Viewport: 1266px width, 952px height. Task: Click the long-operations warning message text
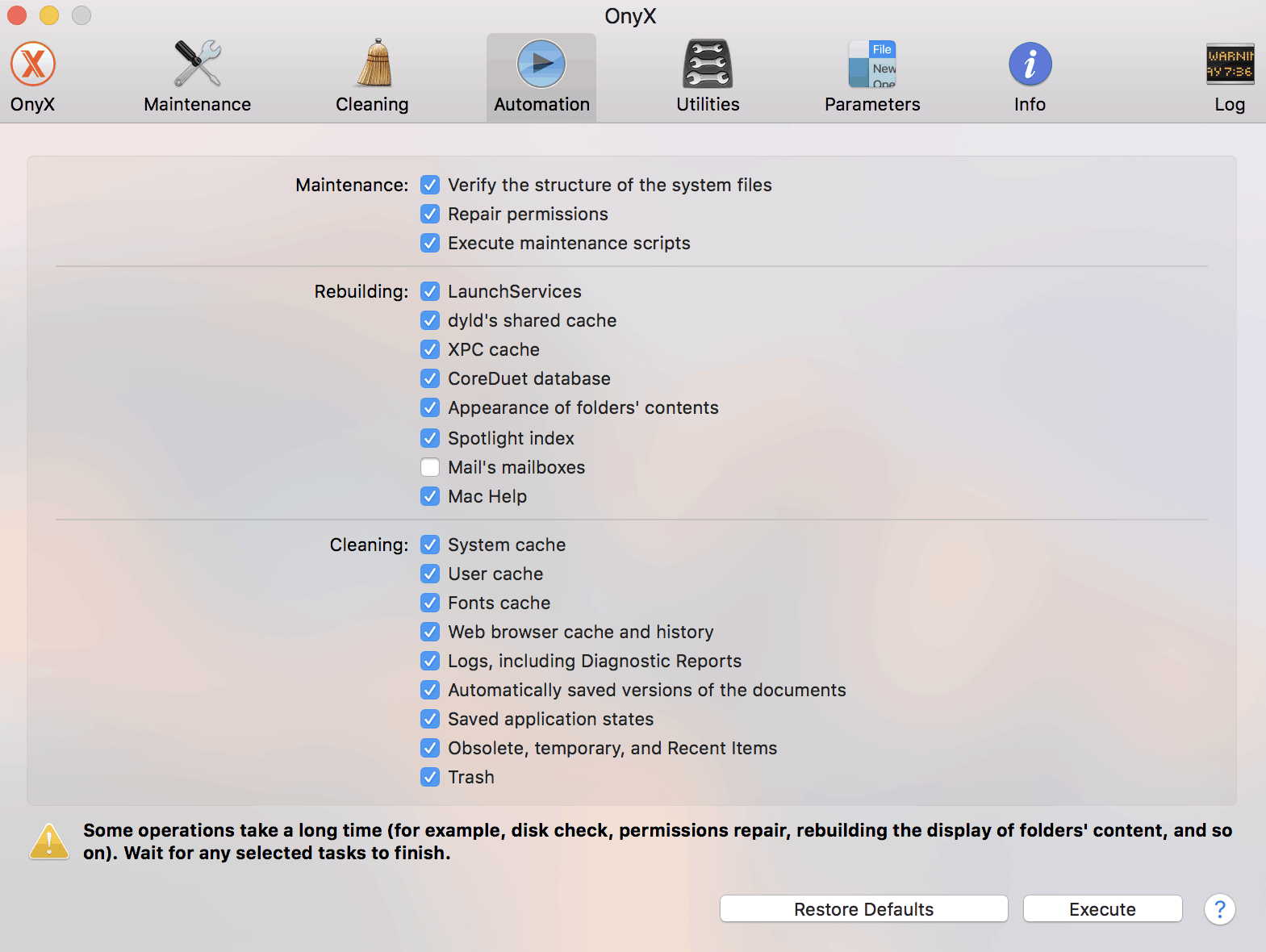658,841
